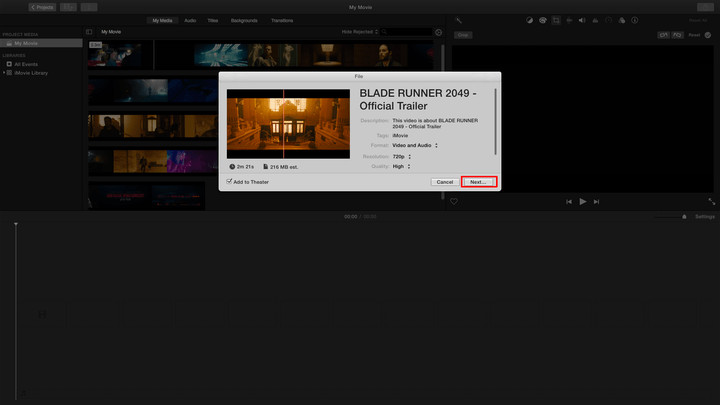Image resolution: width=720 pixels, height=405 pixels.
Task: Open the clip information icon
Action: point(634,20)
